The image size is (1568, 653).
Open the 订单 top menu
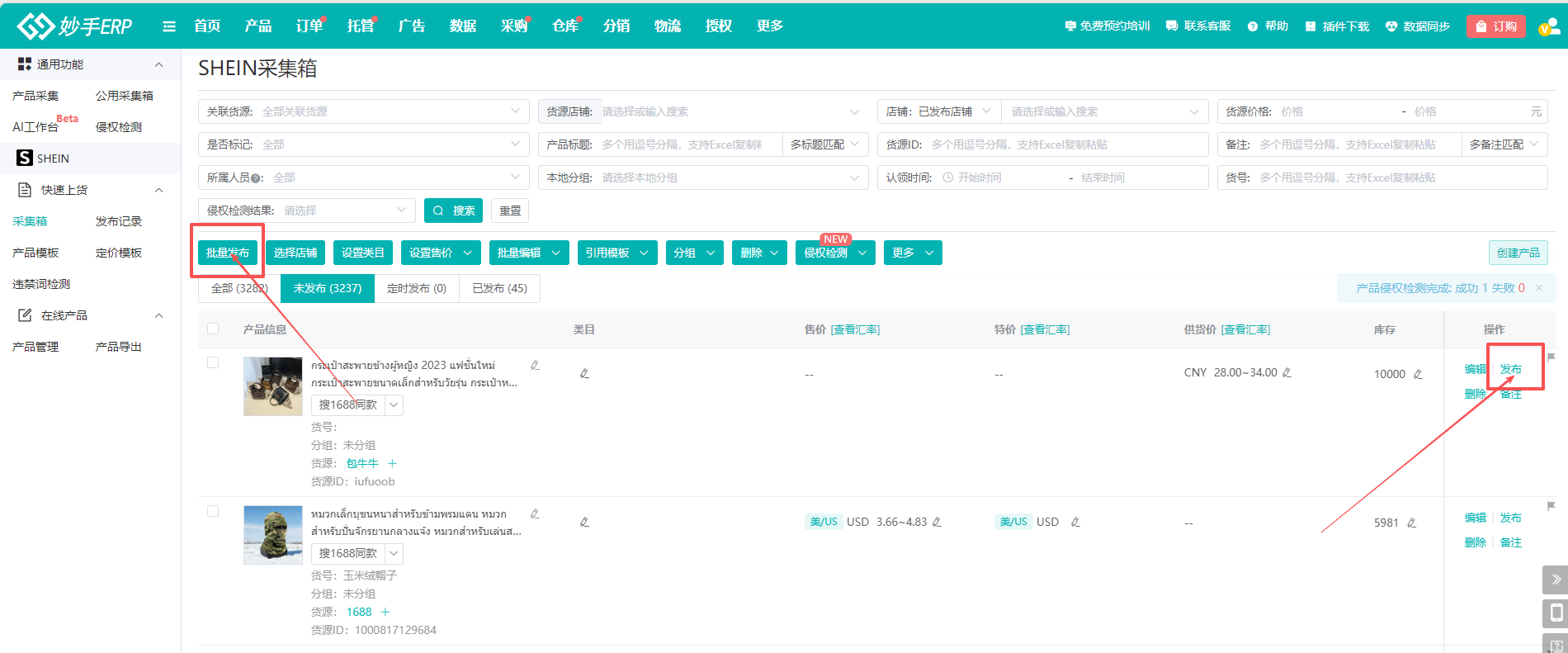[309, 26]
